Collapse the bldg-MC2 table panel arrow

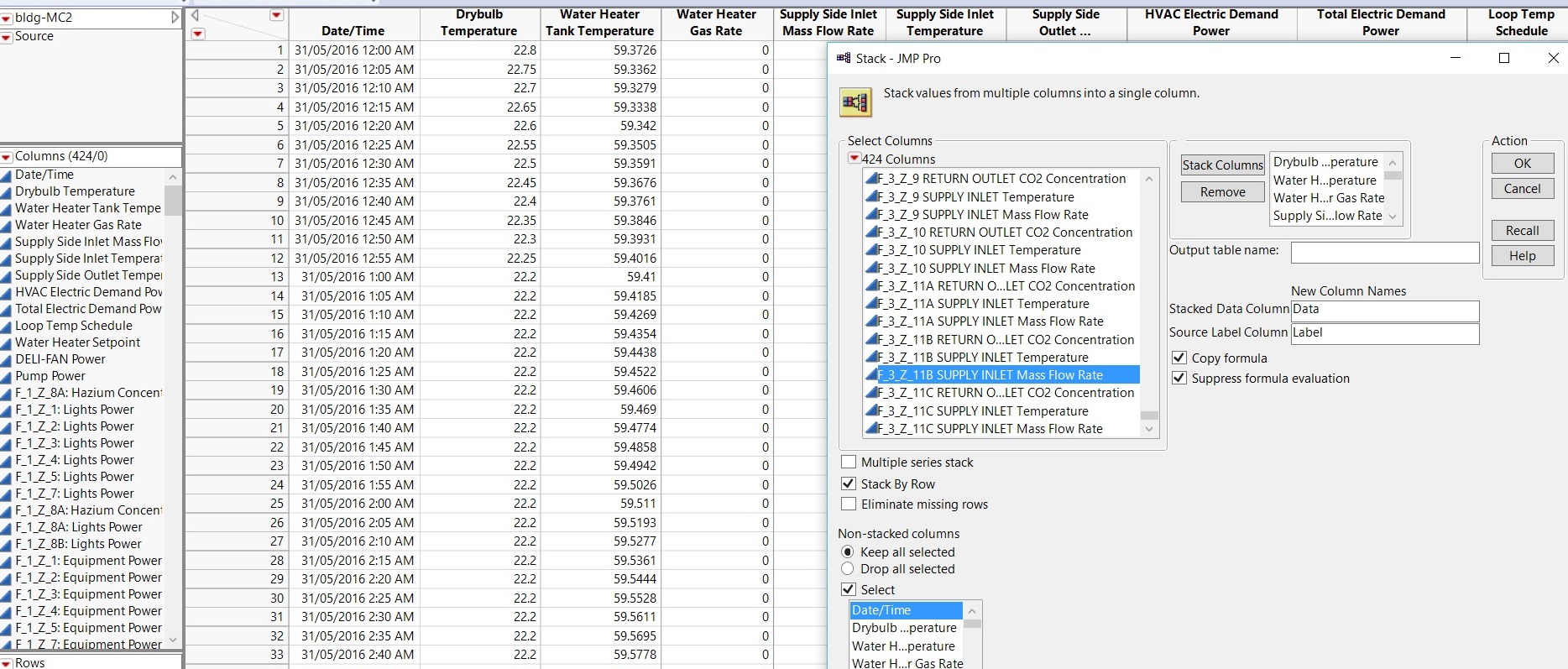175,17
